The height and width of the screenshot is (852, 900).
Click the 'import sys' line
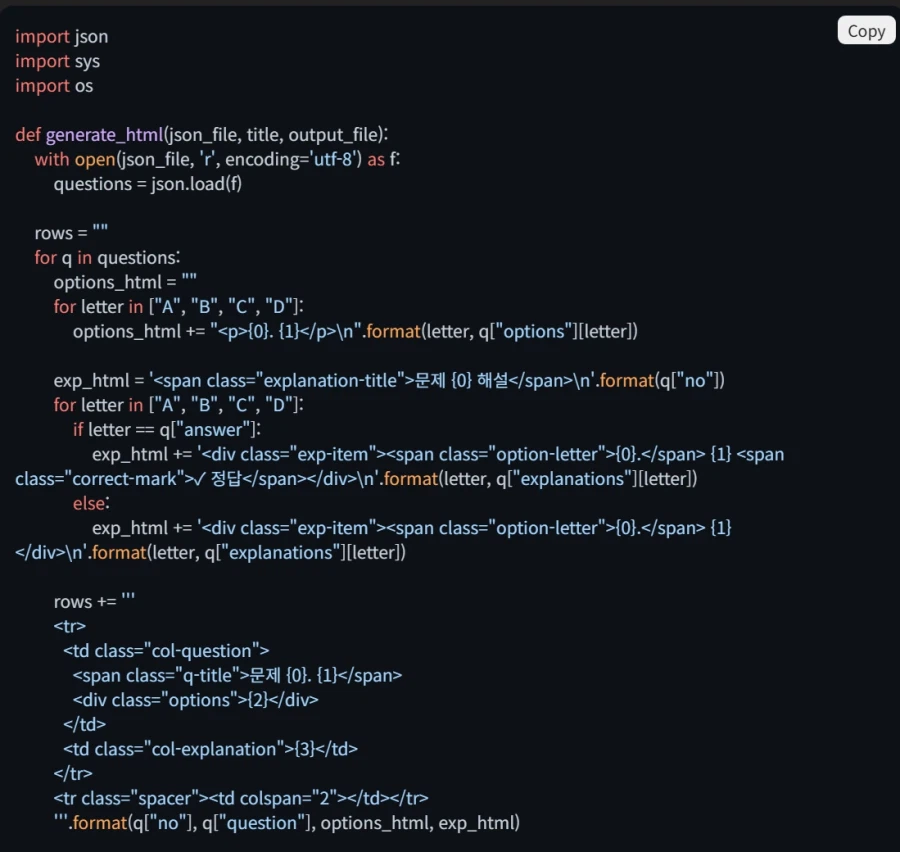[57, 61]
